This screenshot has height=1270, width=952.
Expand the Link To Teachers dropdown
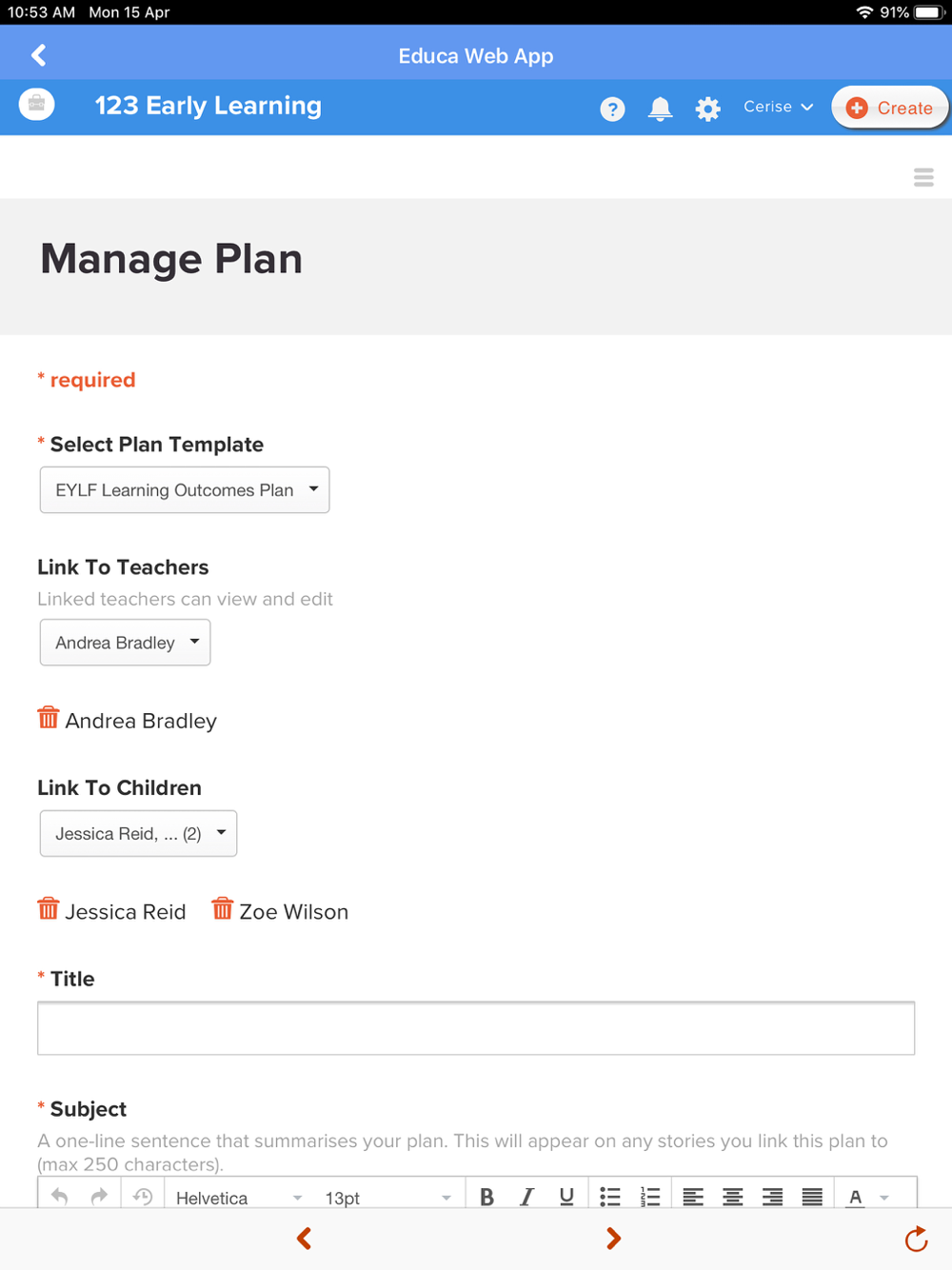[x=125, y=643]
